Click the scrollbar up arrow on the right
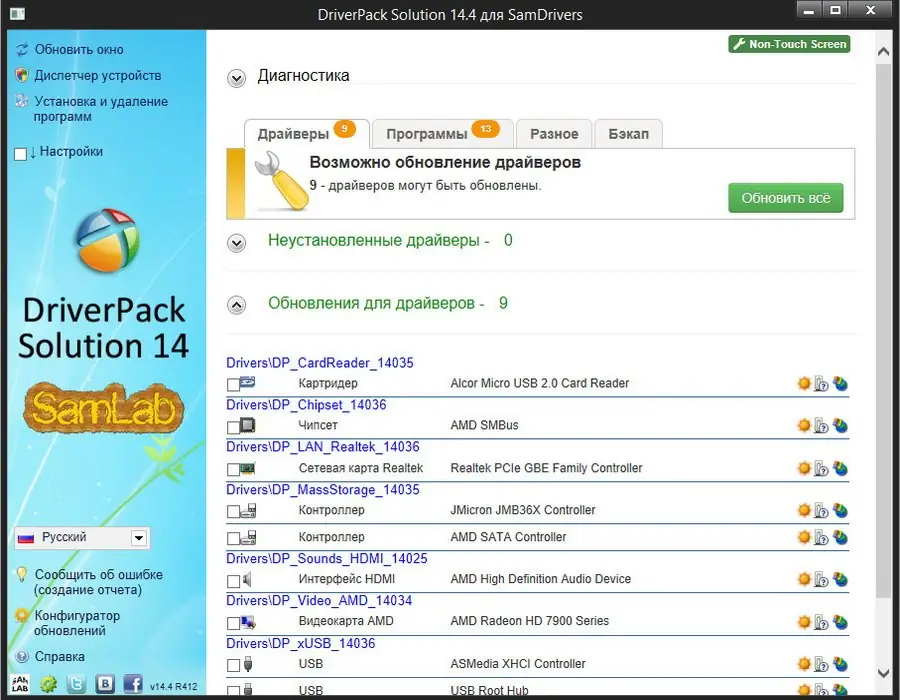900x700 pixels. point(884,52)
